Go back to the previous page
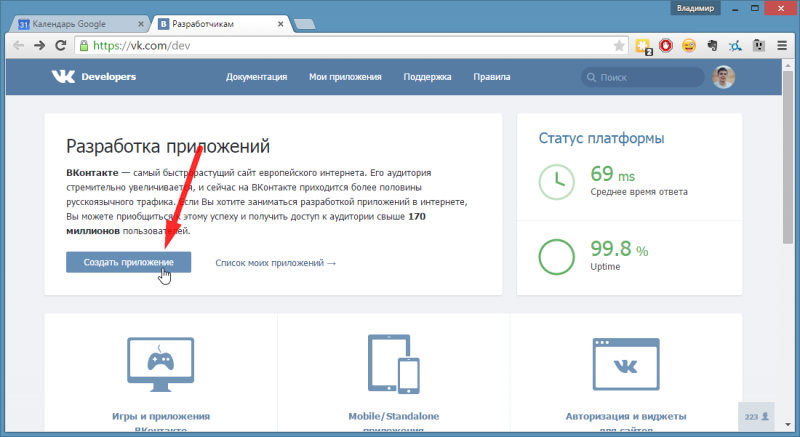 (x=17, y=46)
